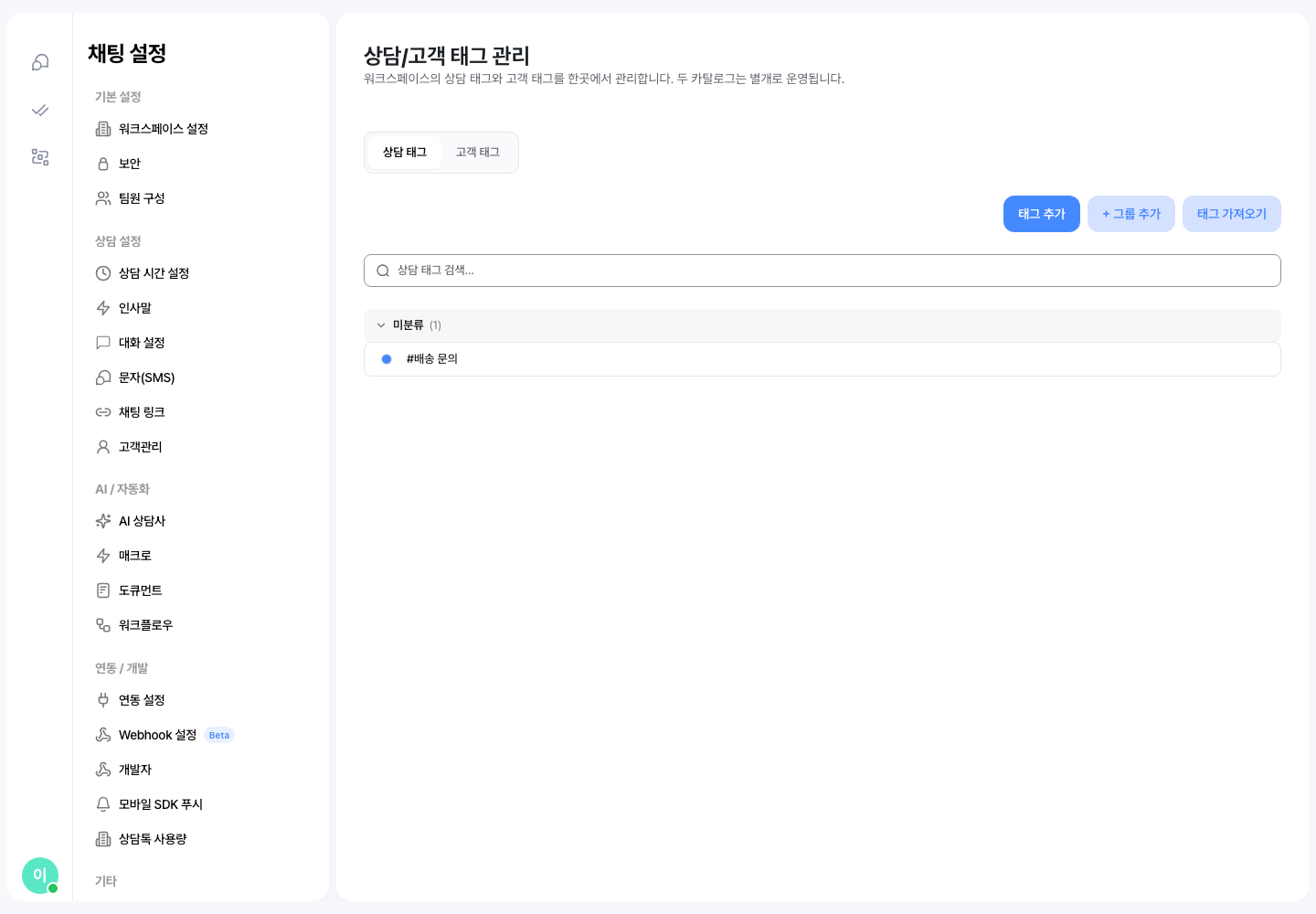Click the lightning icon beside 매크로
This screenshot has height=914, width=1316.
pos(103,556)
